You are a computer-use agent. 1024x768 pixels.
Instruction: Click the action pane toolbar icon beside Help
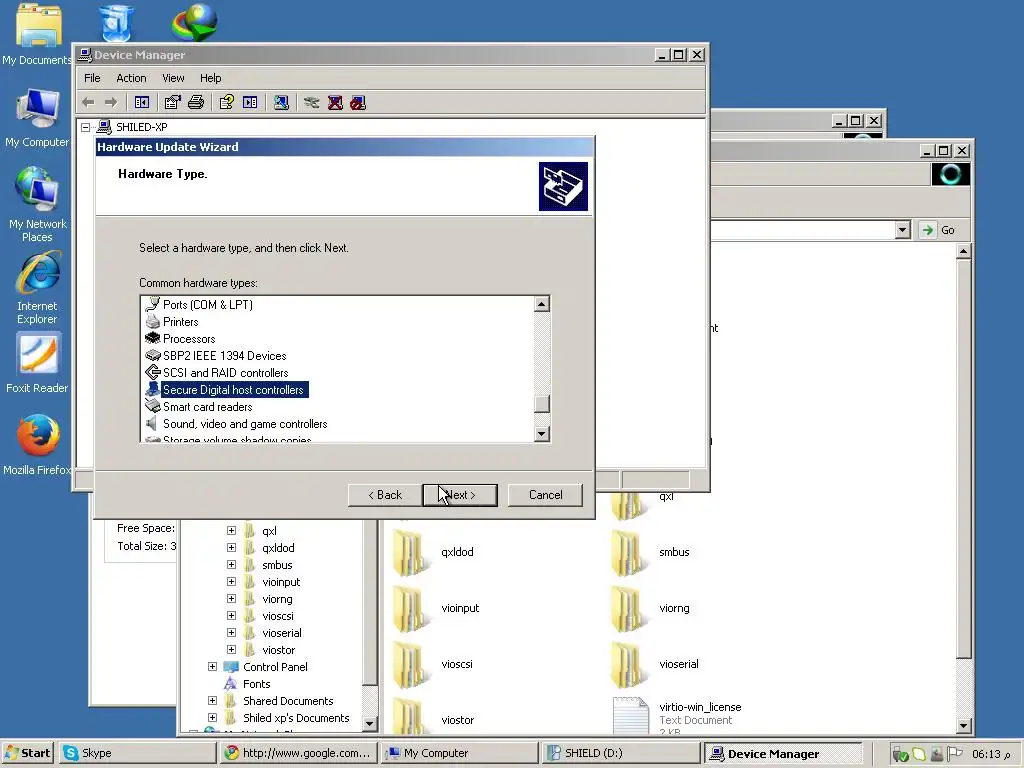(x=250, y=103)
